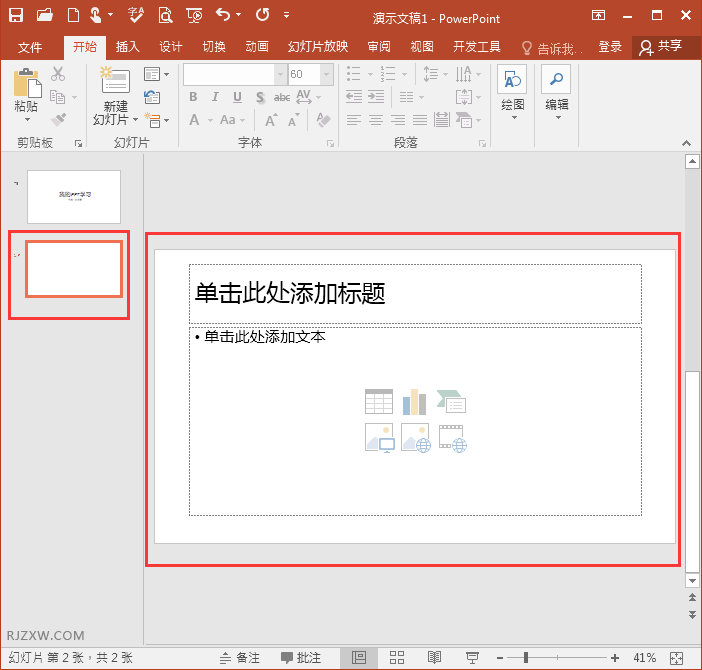Increase list indent level
This screenshot has height=670, width=702.
(376, 97)
